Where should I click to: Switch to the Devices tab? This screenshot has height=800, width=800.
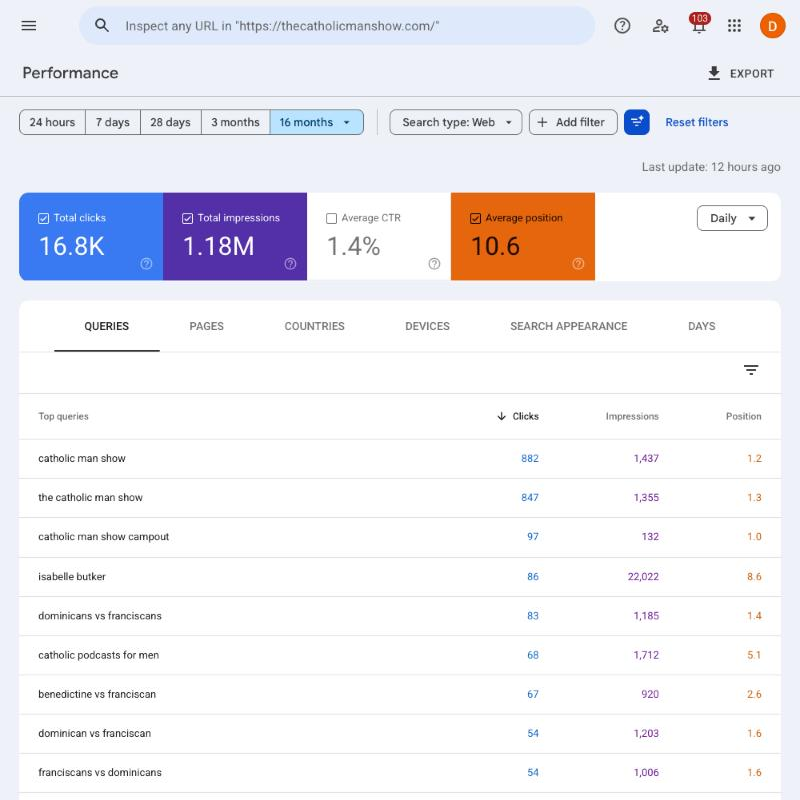point(427,327)
